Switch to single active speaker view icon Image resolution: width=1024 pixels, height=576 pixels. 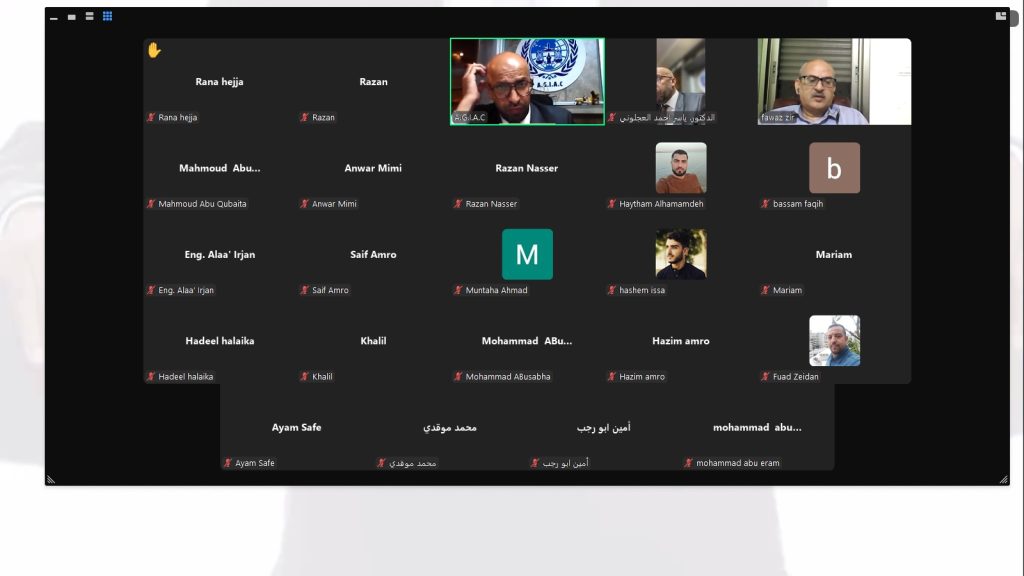(x=72, y=17)
